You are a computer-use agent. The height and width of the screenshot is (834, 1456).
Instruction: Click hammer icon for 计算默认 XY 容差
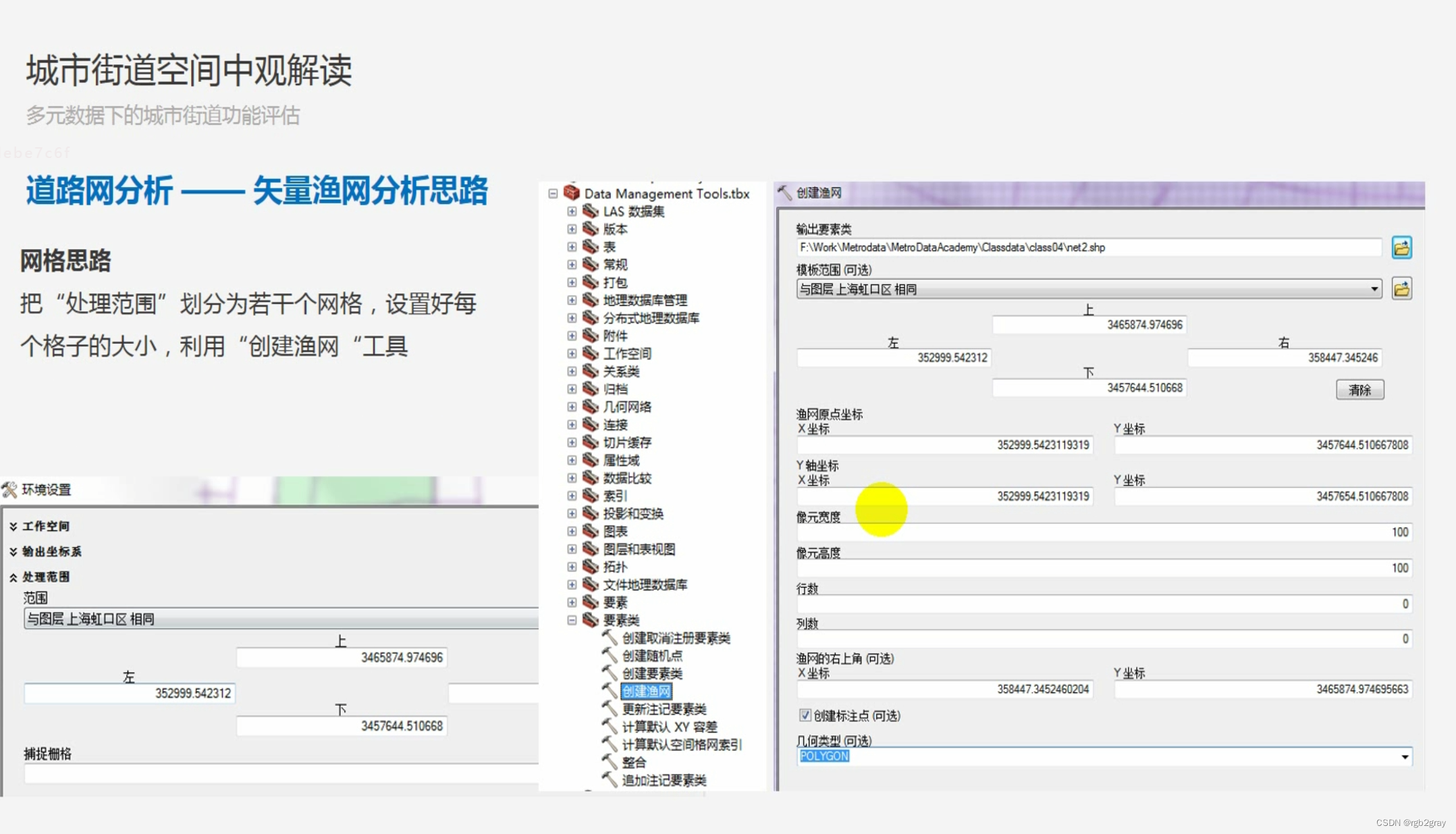pos(610,727)
